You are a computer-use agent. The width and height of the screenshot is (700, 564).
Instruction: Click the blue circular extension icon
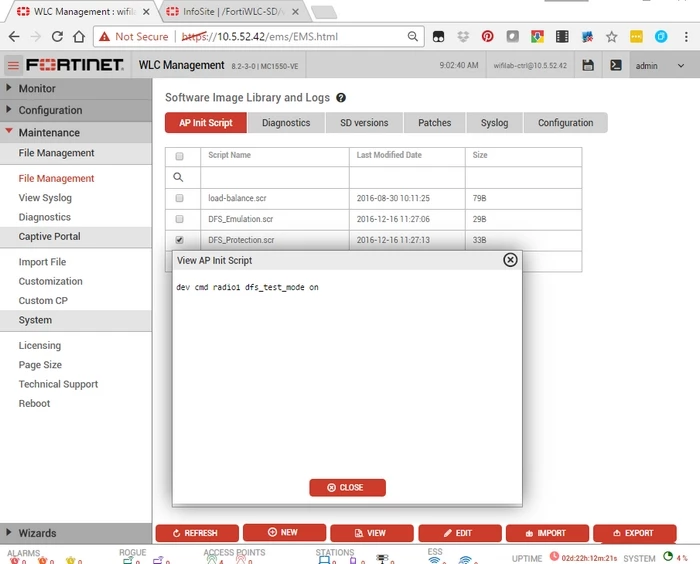pyautogui.click(x=661, y=37)
